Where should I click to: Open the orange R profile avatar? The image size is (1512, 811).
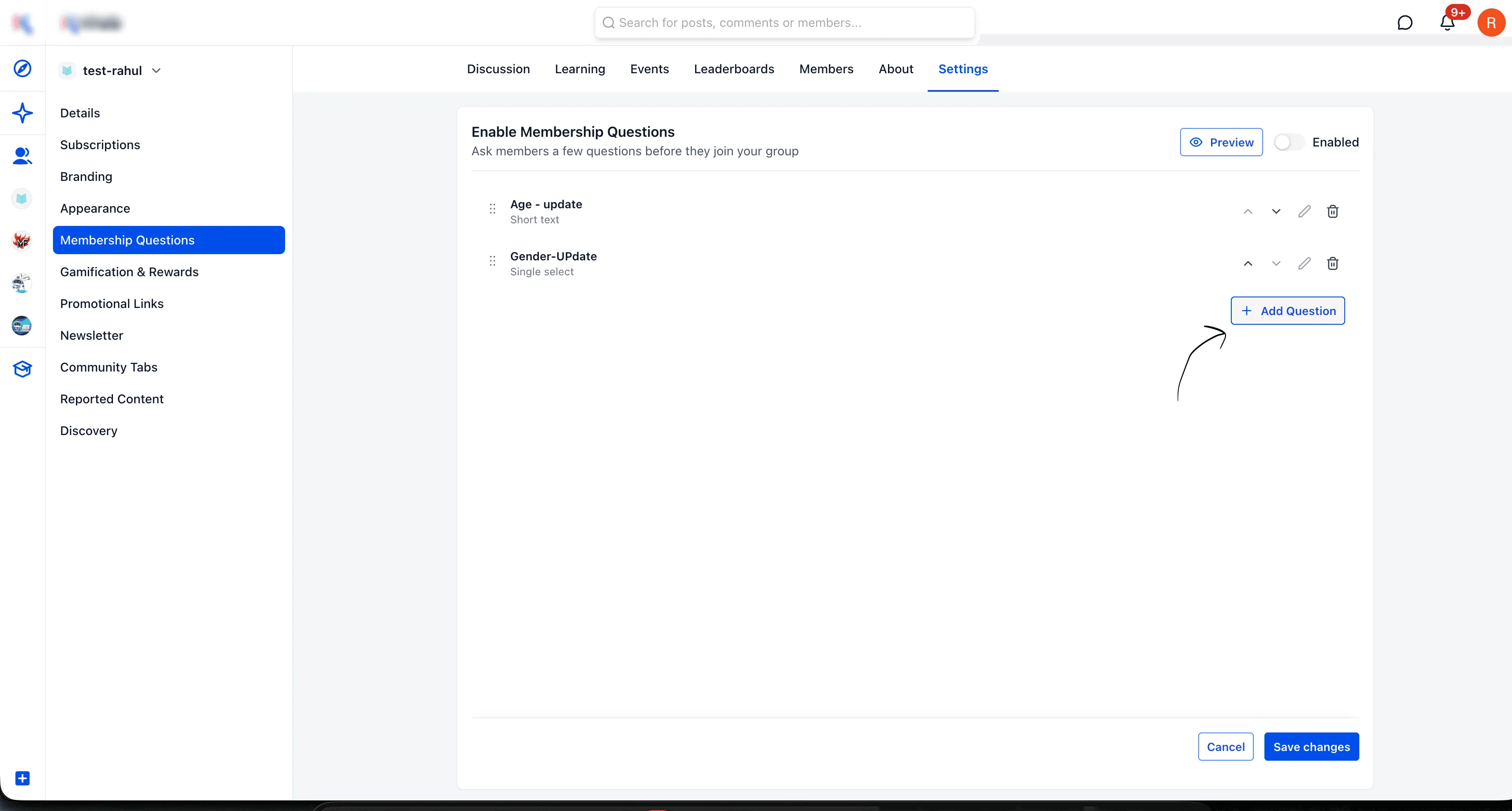point(1491,23)
